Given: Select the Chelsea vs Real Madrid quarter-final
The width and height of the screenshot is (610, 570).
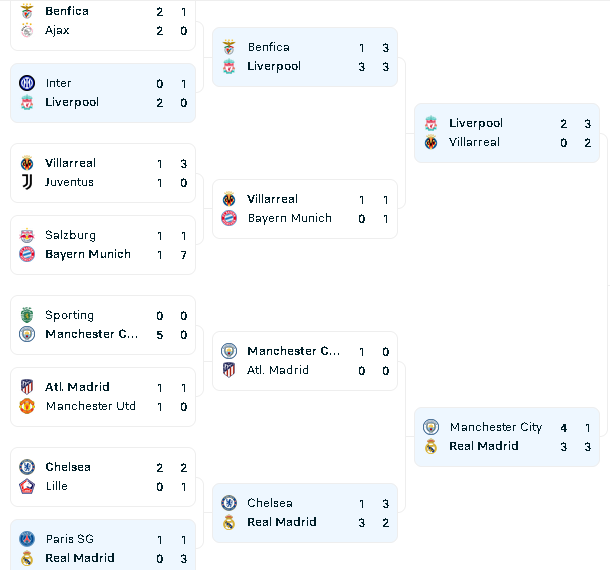Looking at the screenshot, I should pos(305,513).
